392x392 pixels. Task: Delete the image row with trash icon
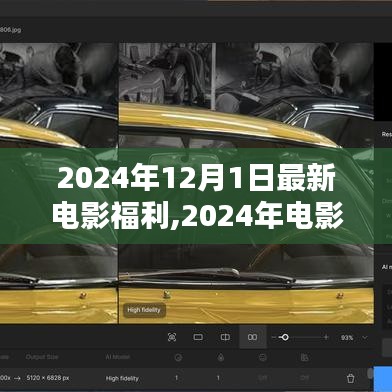[x=350, y=378]
